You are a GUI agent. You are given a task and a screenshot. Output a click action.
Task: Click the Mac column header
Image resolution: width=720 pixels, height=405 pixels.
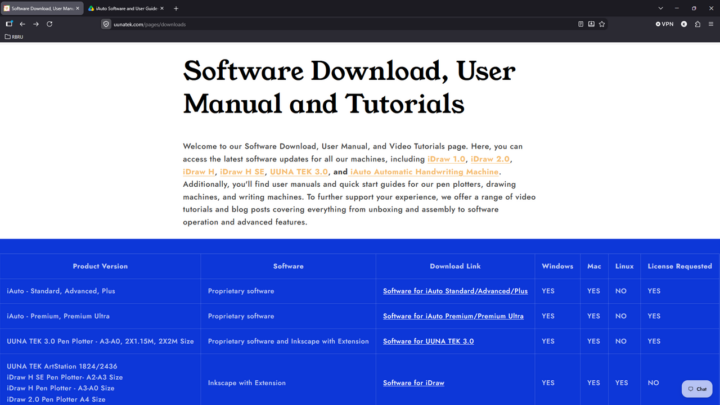pyautogui.click(x=594, y=266)
